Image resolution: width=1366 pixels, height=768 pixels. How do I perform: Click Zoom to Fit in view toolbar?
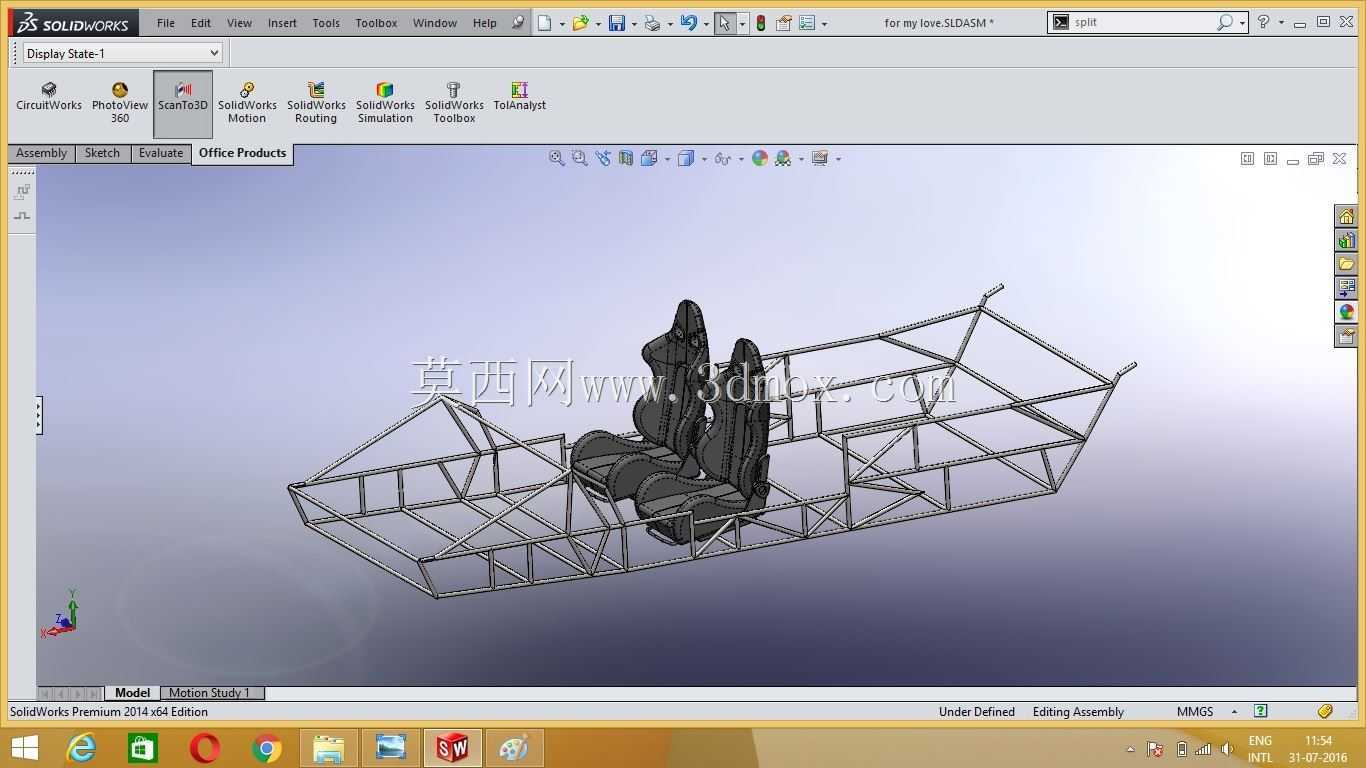coord(556,158)
